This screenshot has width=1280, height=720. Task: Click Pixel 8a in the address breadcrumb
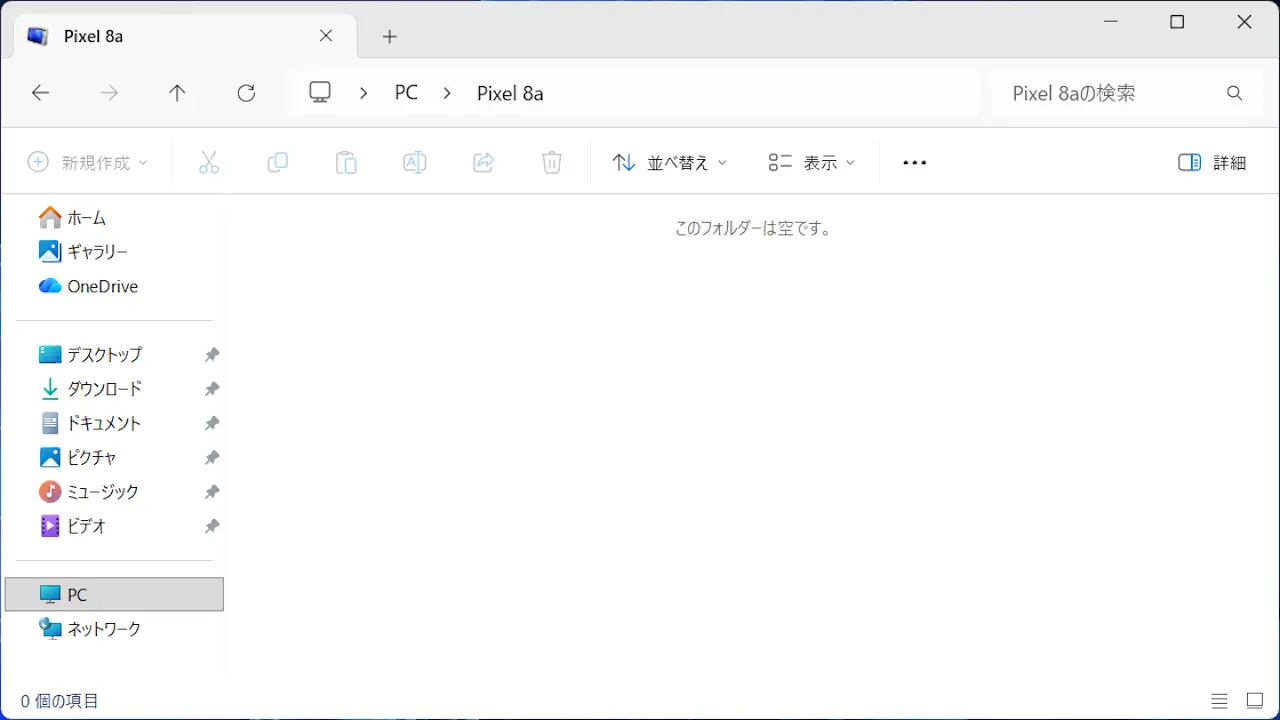click(x=510, y=93)
